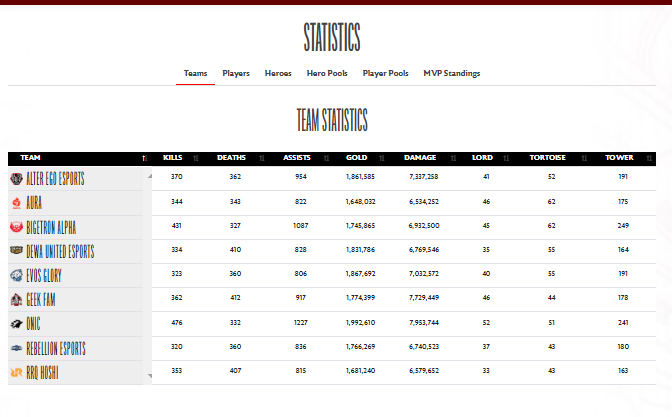Click Bigetron Alpha's assists value 1087
Image resolution: width=672 pixels, height=417 pixels.
pos(300,226)
